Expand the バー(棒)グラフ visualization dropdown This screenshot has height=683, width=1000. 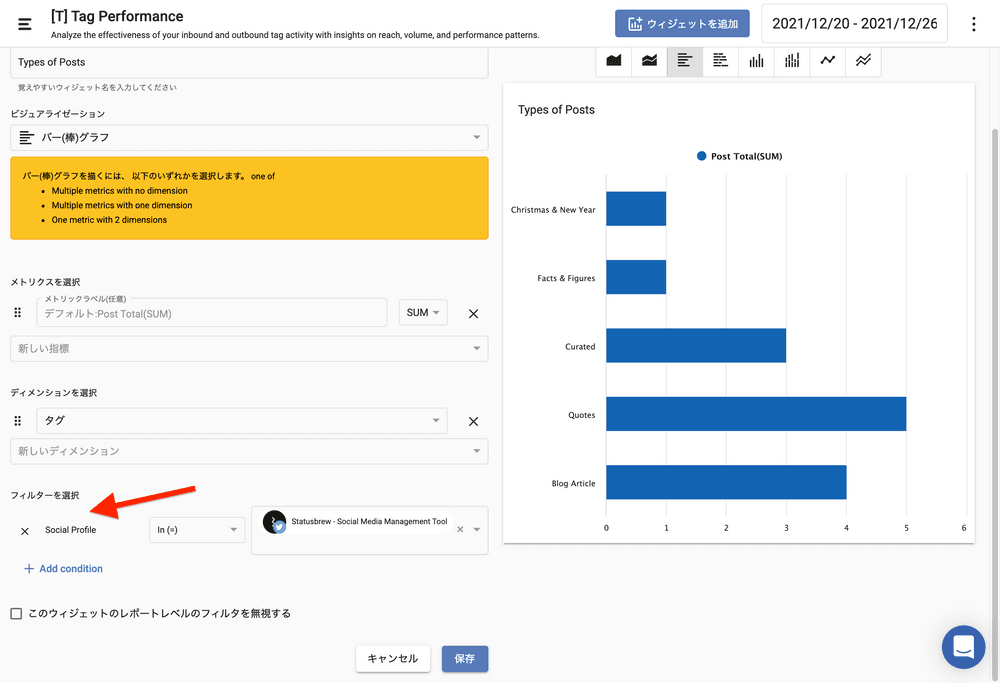(249, 137)
